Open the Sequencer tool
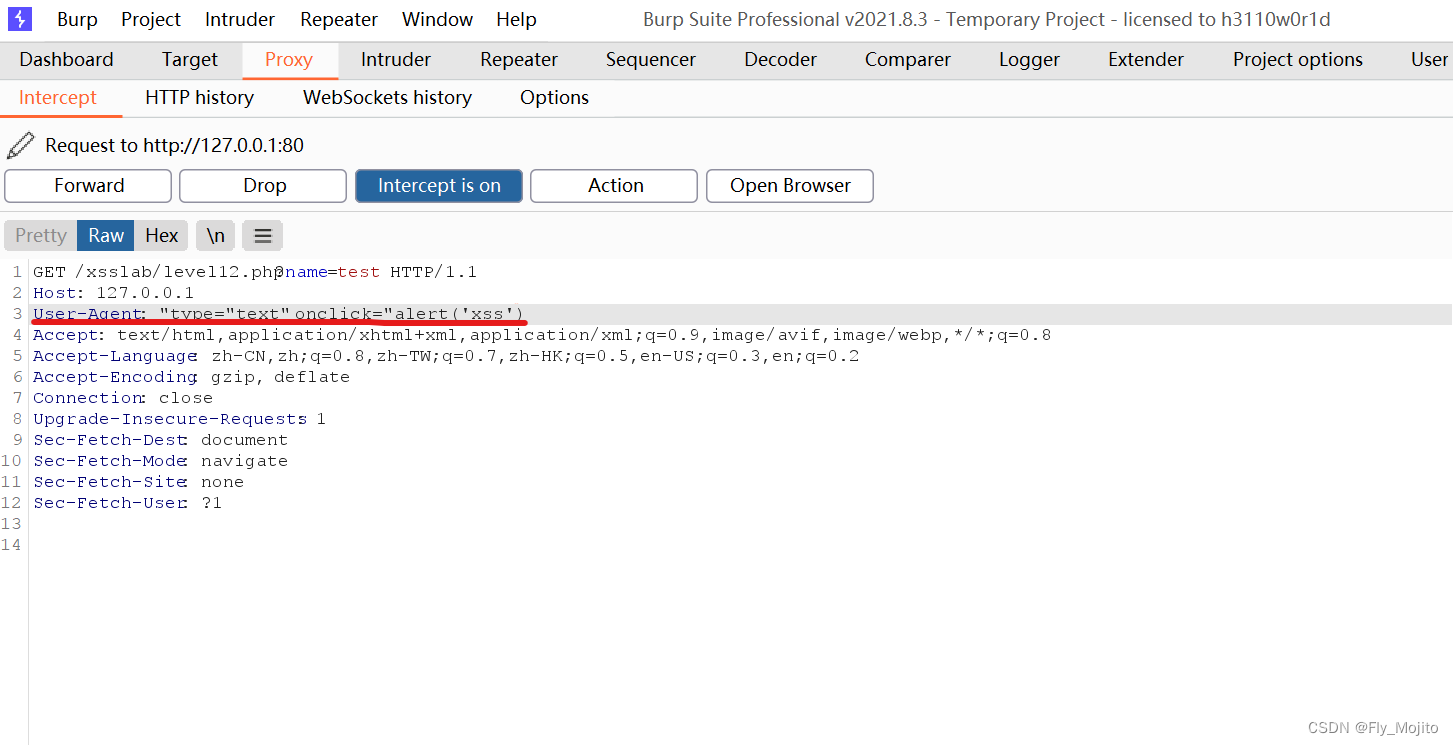 coord(650,60)
